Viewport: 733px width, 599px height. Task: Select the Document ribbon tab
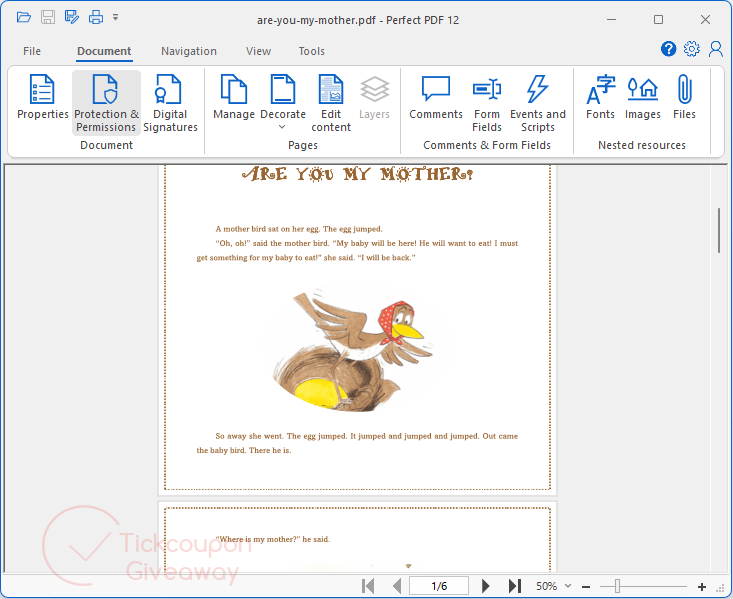coord(104,51)
